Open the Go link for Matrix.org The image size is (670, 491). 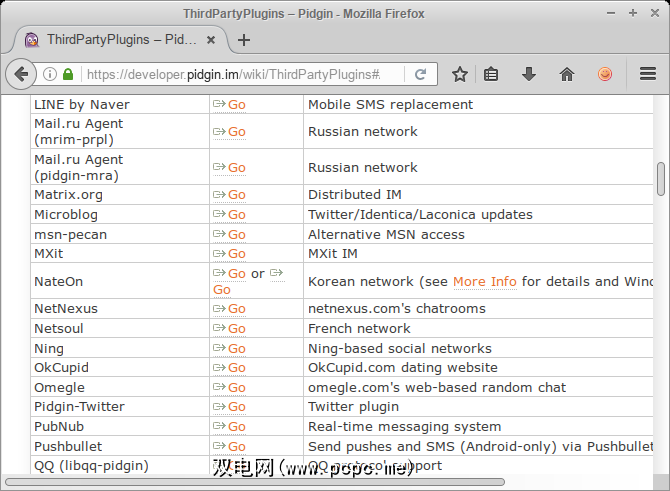click(236, 195)
